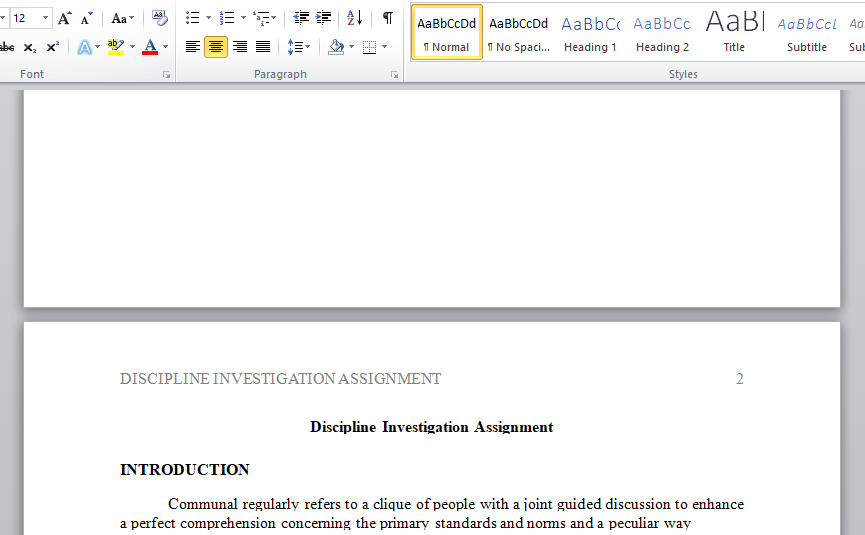Image resolution: width=865 pixels, height=535 pixels.
Task: Apply Numbering list formatting
Action: point(227,18)
